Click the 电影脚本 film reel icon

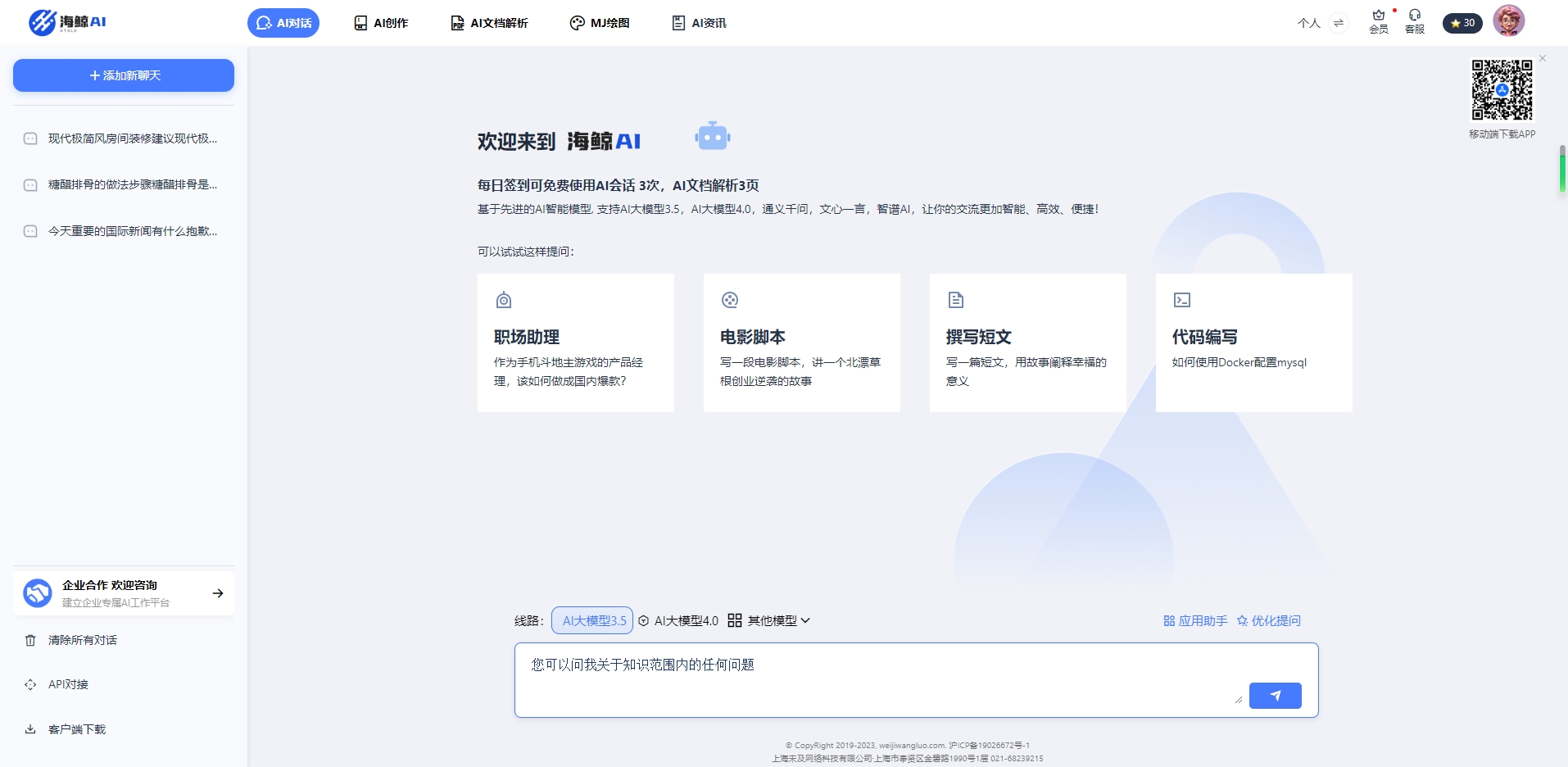click(730, 300)
